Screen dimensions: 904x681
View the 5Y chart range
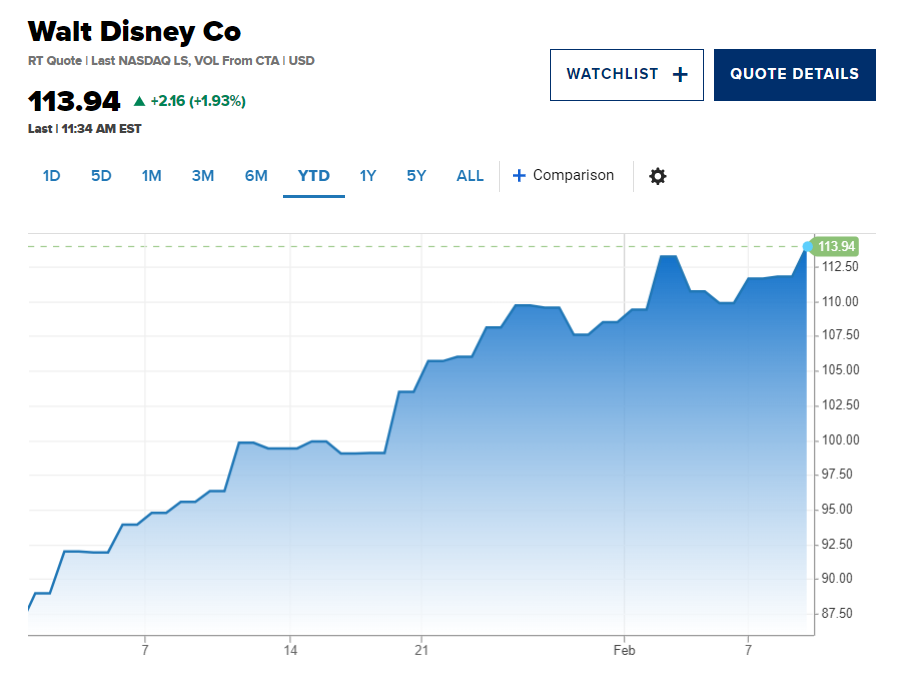point(416,176)
